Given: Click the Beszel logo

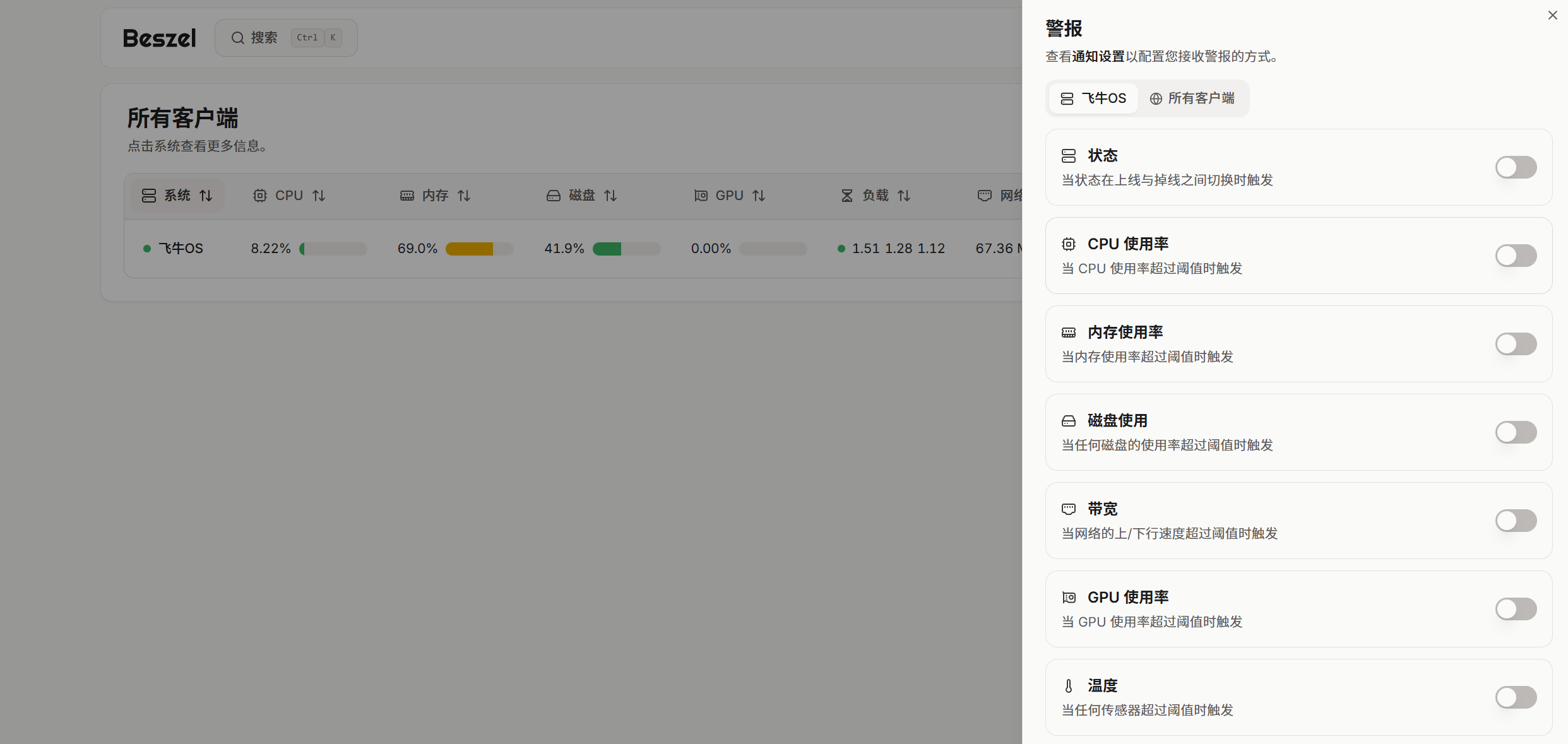Looking at the screenshot, I should pos(159,38).
